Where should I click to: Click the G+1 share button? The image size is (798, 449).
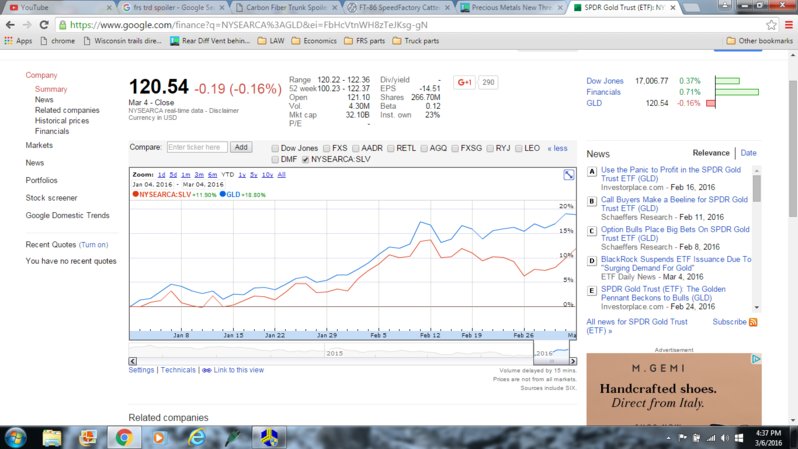464,82
